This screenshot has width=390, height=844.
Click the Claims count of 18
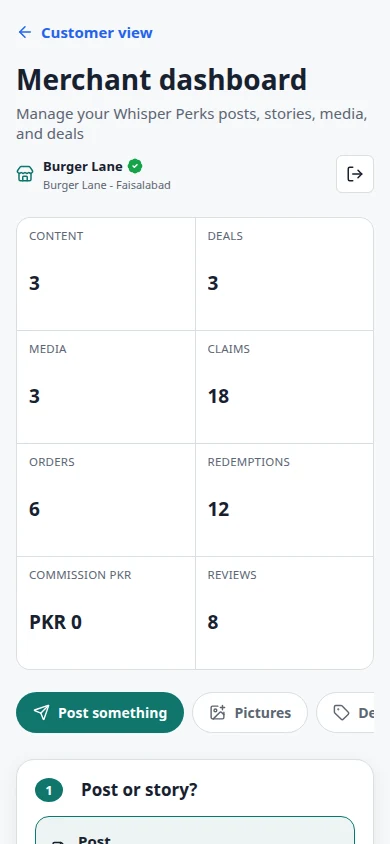(x=218, y=396)
